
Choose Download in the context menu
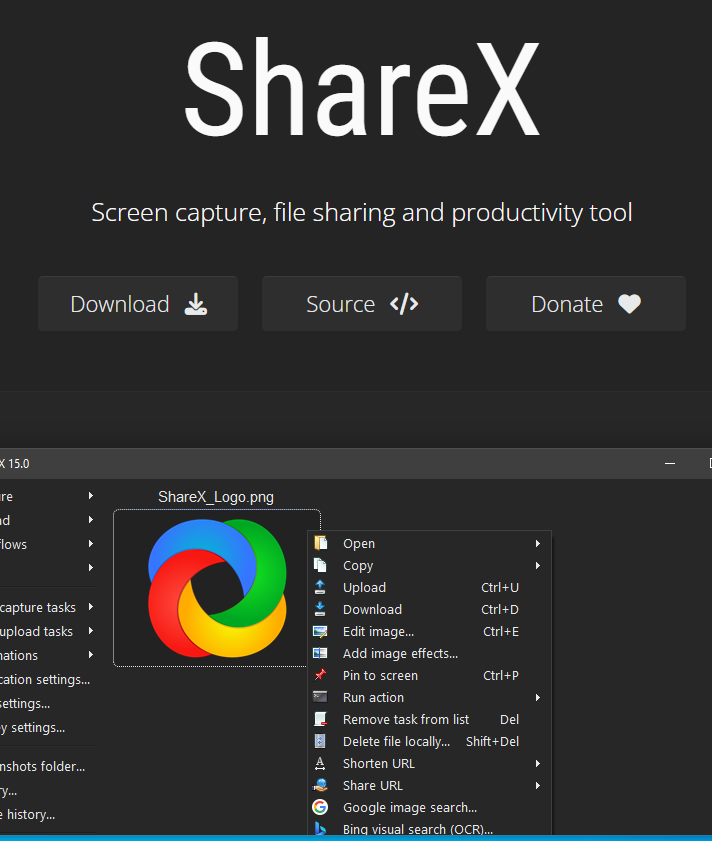tap(430, 609)
